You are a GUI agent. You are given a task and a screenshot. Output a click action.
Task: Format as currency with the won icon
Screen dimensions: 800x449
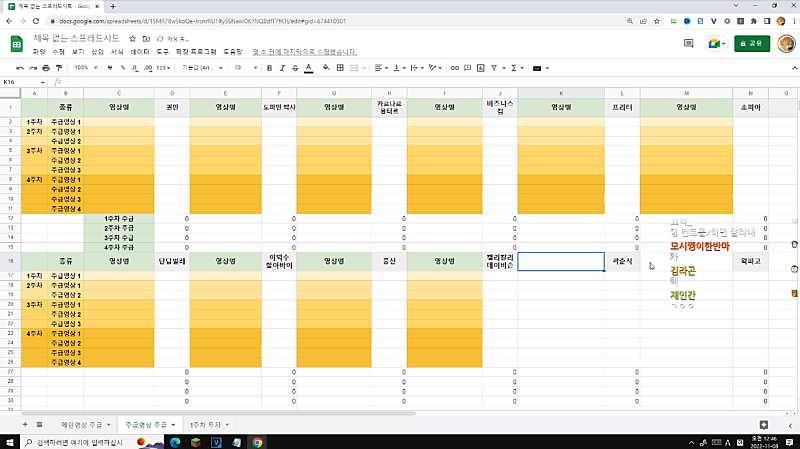110,68
